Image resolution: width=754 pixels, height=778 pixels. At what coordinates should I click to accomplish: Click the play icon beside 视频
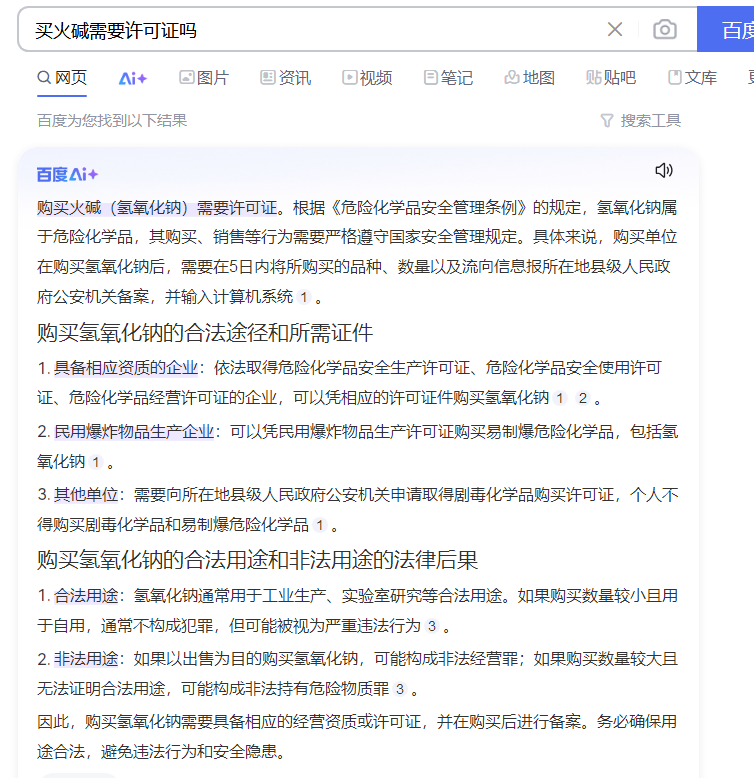point(349,77)
